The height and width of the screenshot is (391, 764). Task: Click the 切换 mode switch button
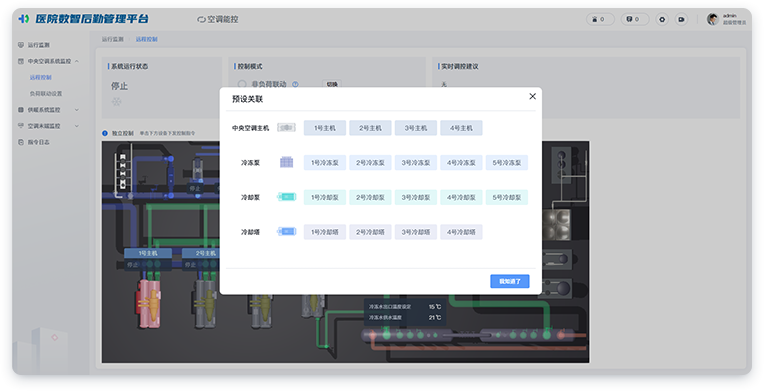[x=332, y=84]
